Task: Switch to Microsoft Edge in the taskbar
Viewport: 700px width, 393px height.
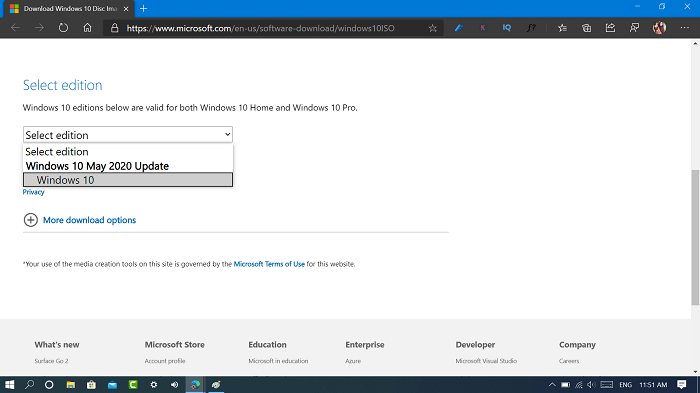Action: pyautogui.click(x=195, y=385)
